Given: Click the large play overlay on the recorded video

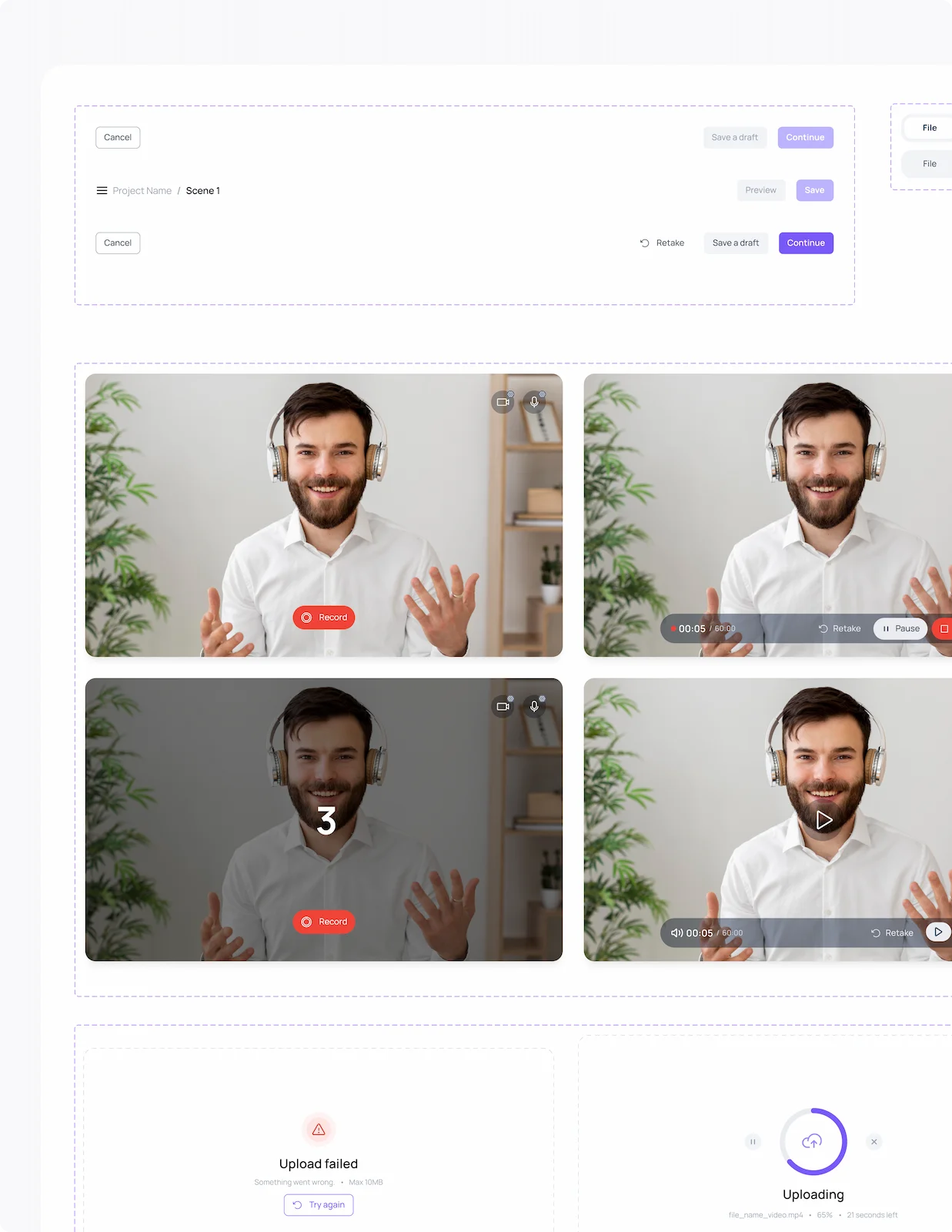Looking at the screenshot, I should pyautogui.click(x=823, y=820).
